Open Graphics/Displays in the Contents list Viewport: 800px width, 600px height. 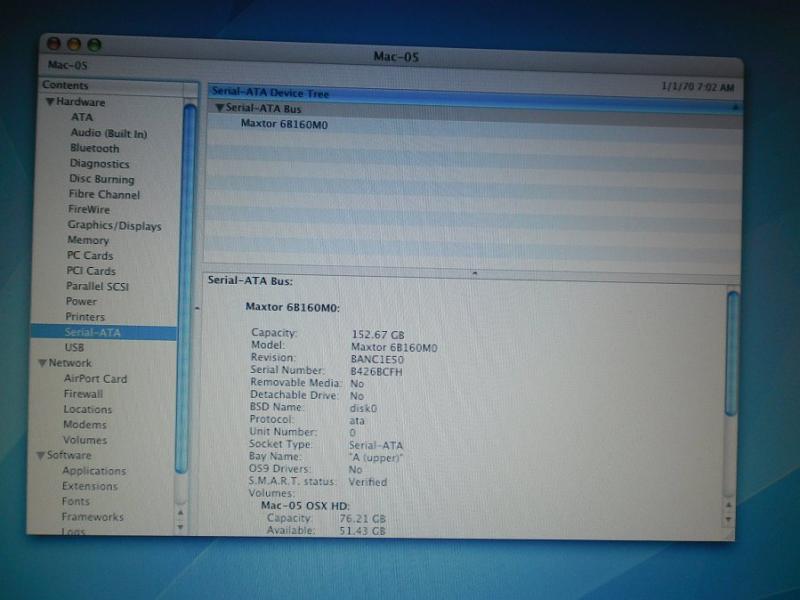tap(114, 225)
